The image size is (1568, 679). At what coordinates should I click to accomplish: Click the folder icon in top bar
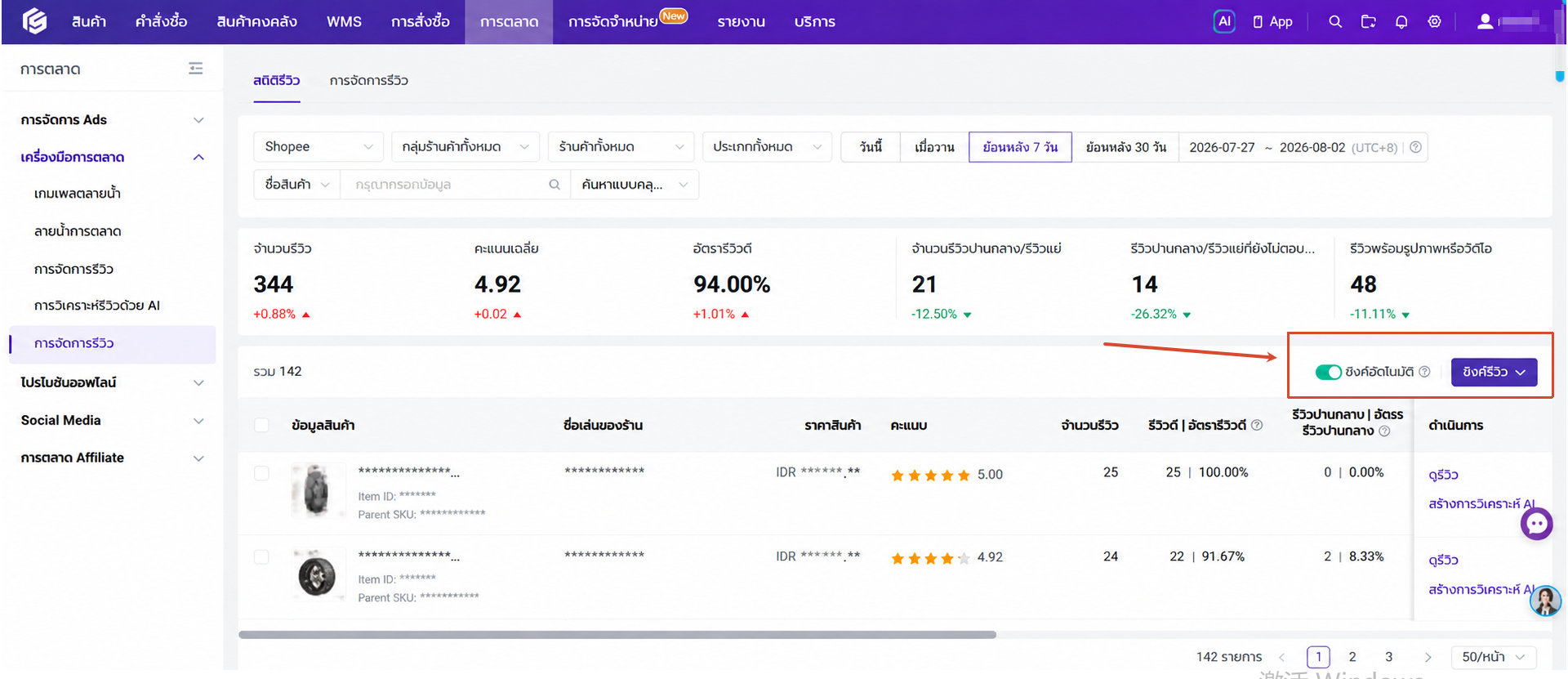click(1369, 22)
